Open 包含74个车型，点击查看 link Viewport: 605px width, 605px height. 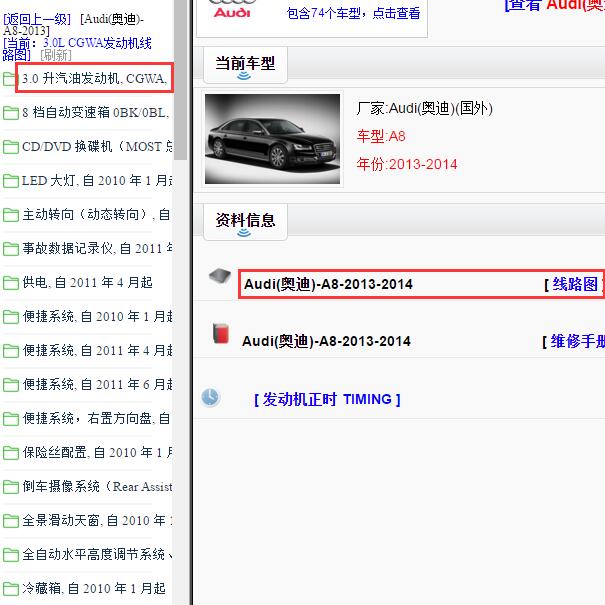tap(353, 13)
